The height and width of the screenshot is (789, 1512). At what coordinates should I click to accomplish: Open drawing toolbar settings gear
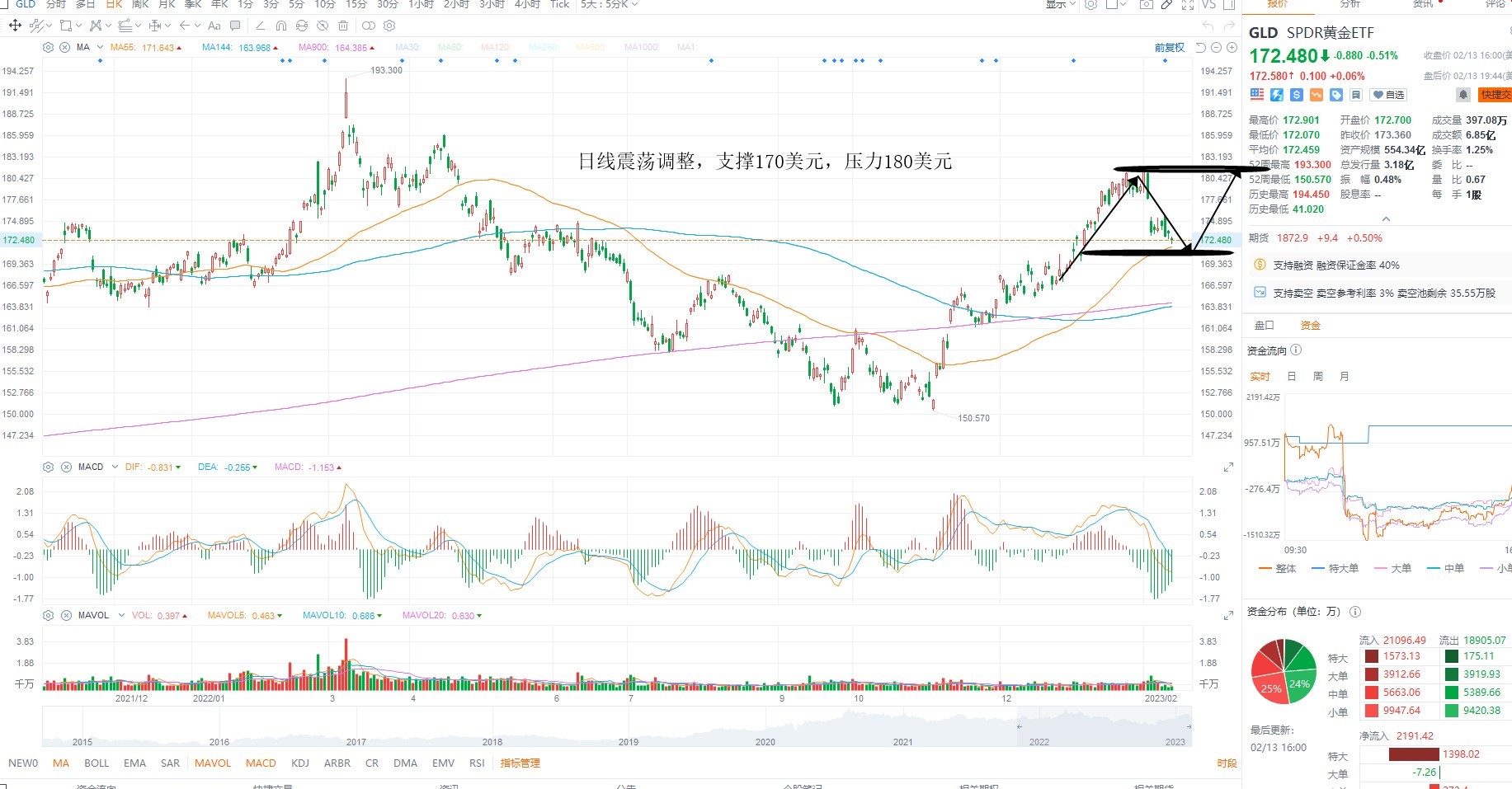(x=389, y=26)
